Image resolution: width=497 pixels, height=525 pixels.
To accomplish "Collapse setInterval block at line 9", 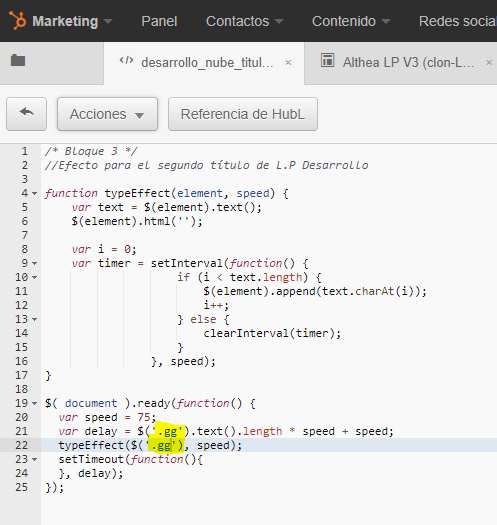I will (34, 264).
